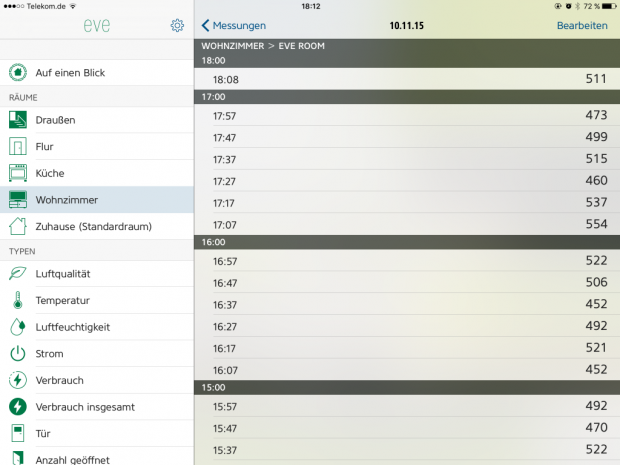Click the Zuhause house icon
620x465 pixels.
click(x=18, y=226)
